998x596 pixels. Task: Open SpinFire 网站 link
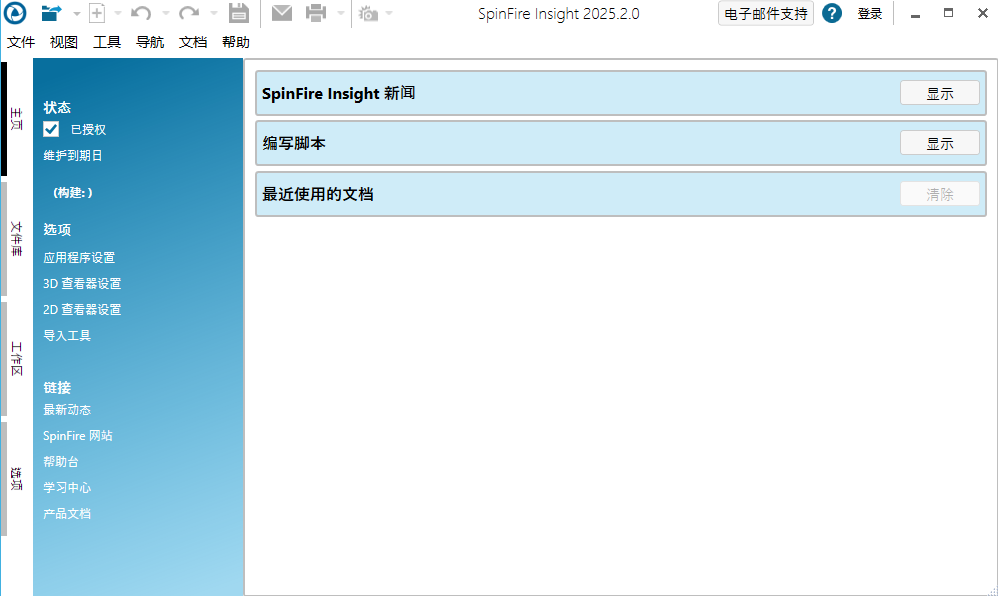tap(78, 436)
